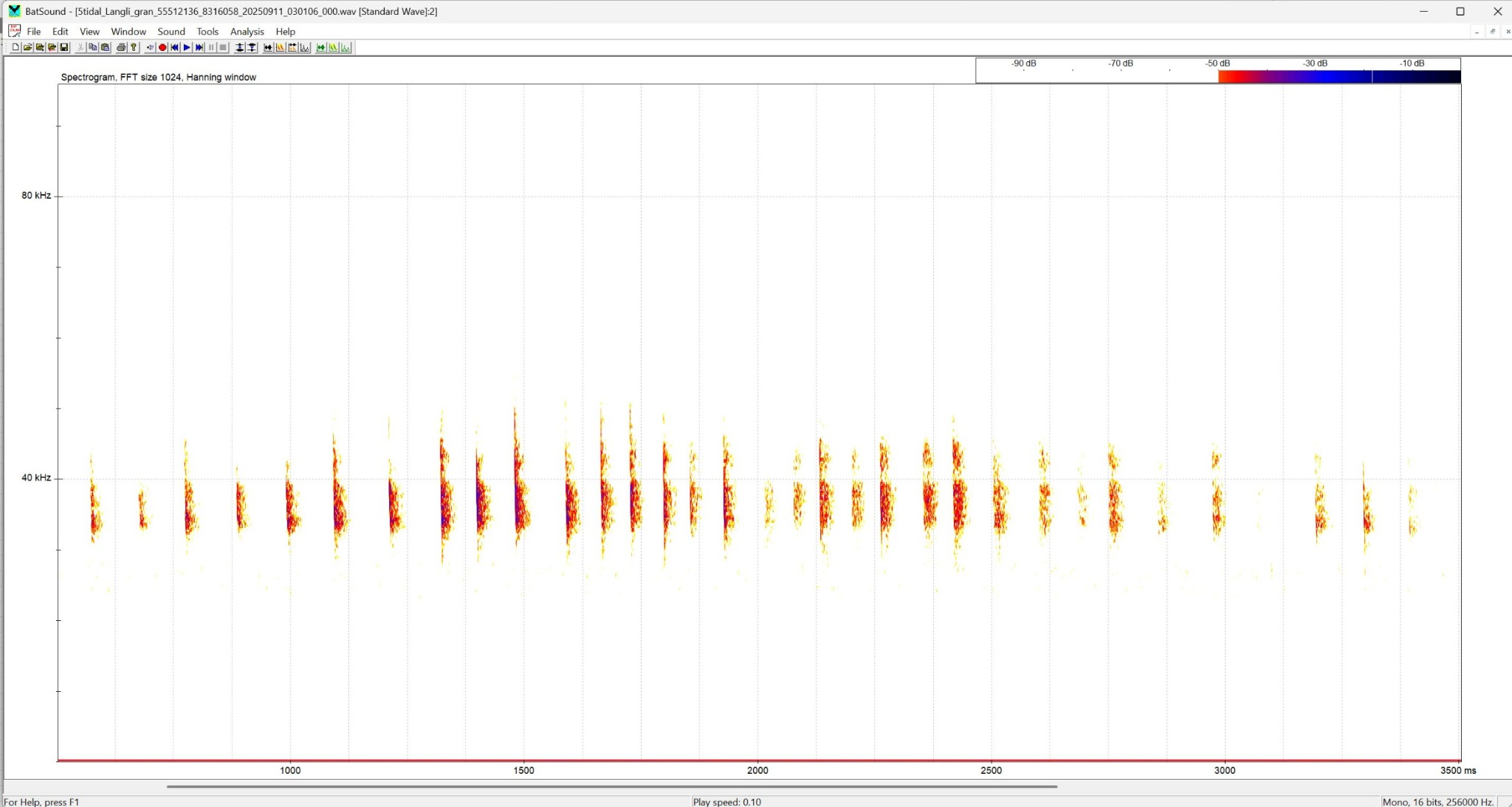Click the Help question mark icon
Viewport: 1512px width, 807px height.
134,47
